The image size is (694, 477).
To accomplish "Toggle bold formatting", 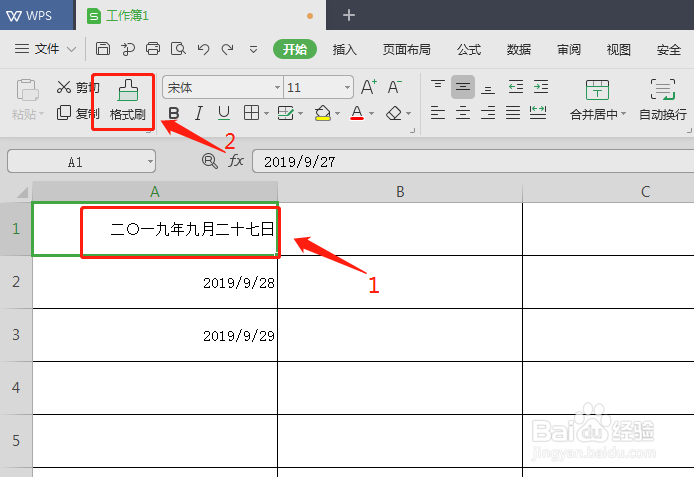I will click(x=174, y=113).
